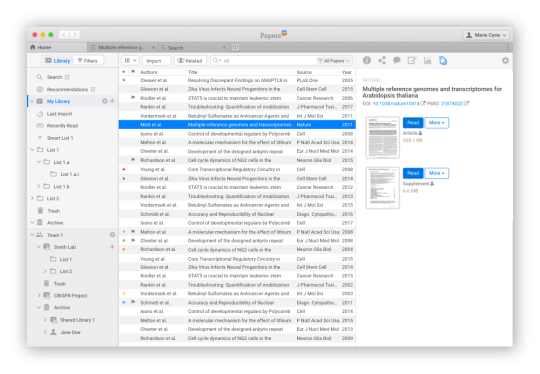Switch sidebar to Library view
The image size is (540, 374).
click(x=58, y=61)
